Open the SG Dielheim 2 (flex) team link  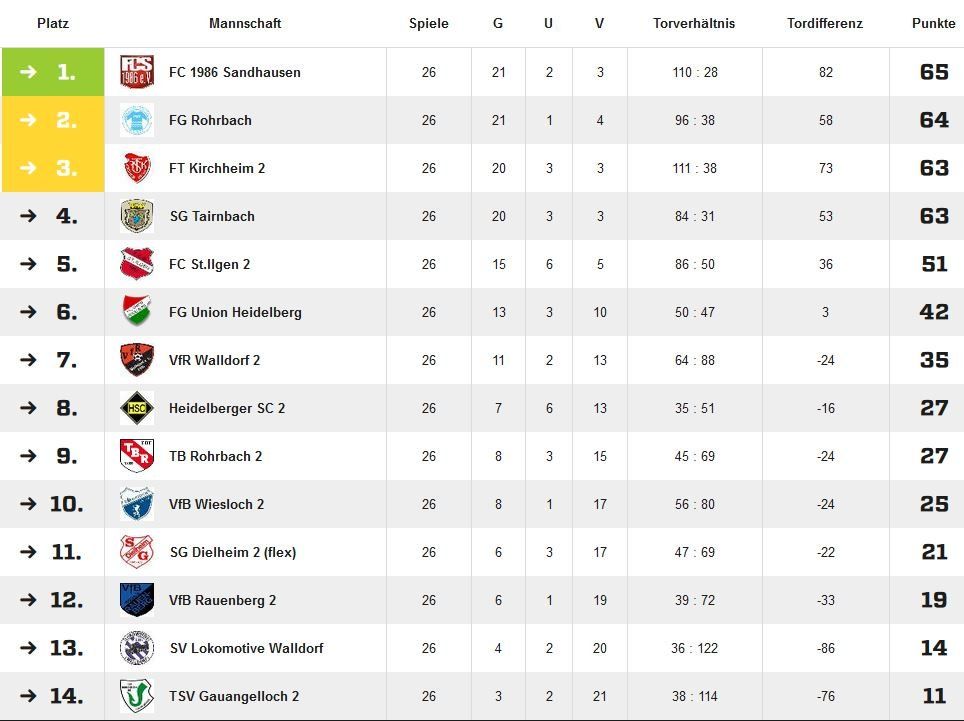point(233,552)
